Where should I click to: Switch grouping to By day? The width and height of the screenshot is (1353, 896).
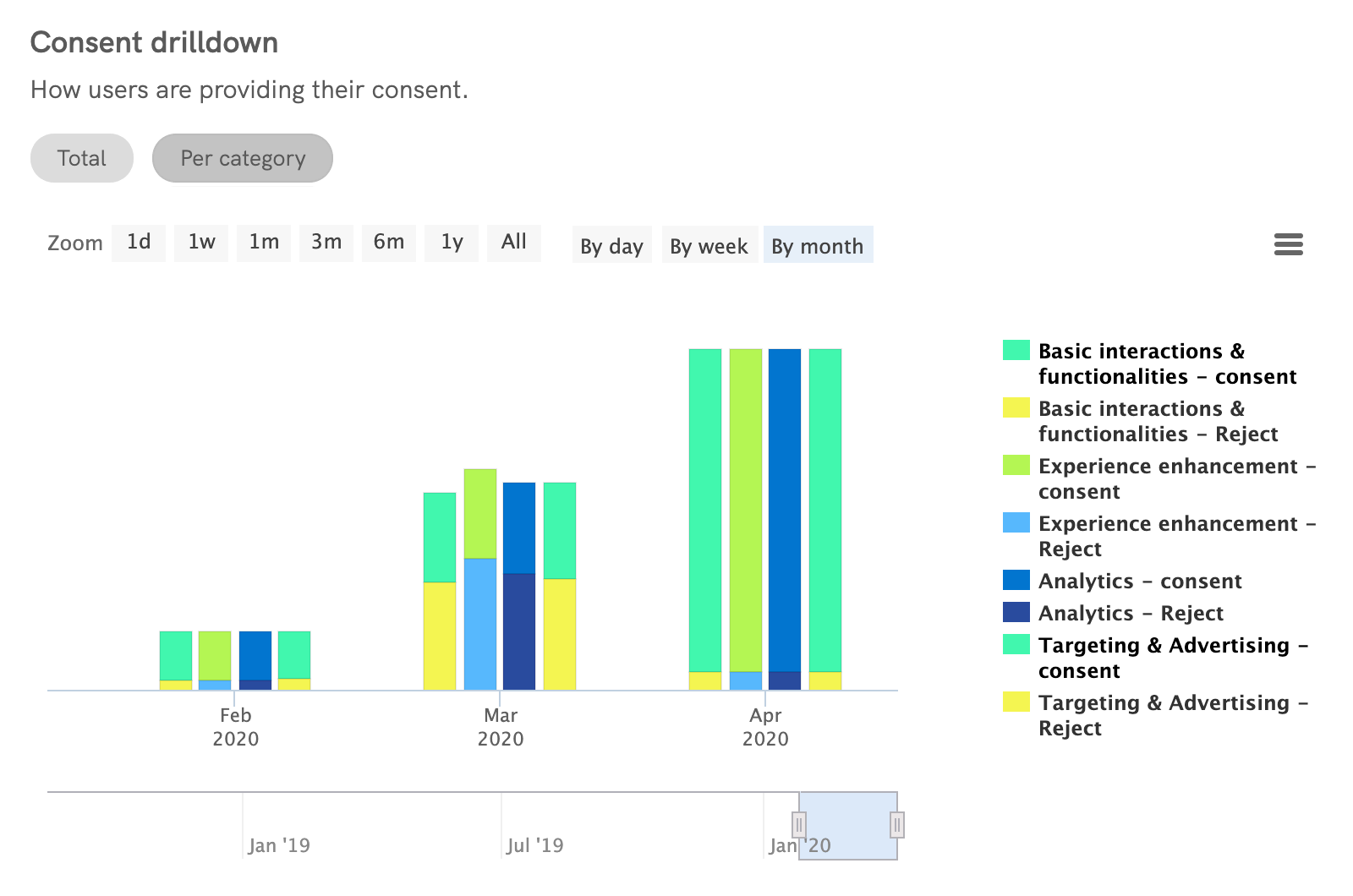click(611, 245)
